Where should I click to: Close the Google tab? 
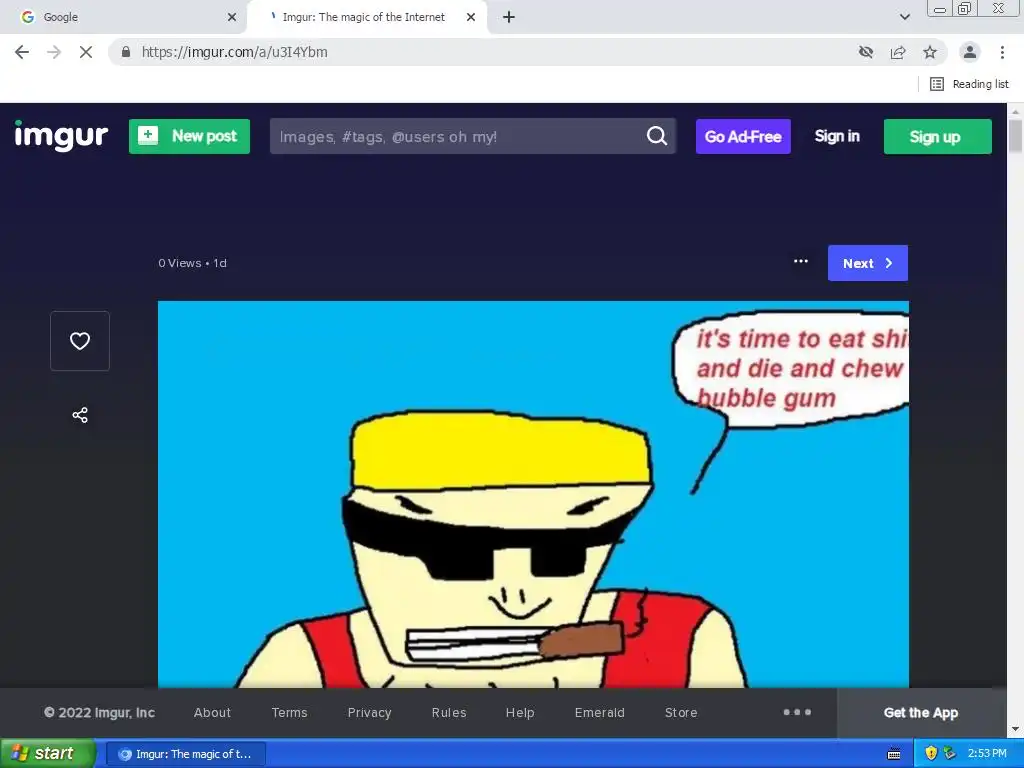pos(232,17)
